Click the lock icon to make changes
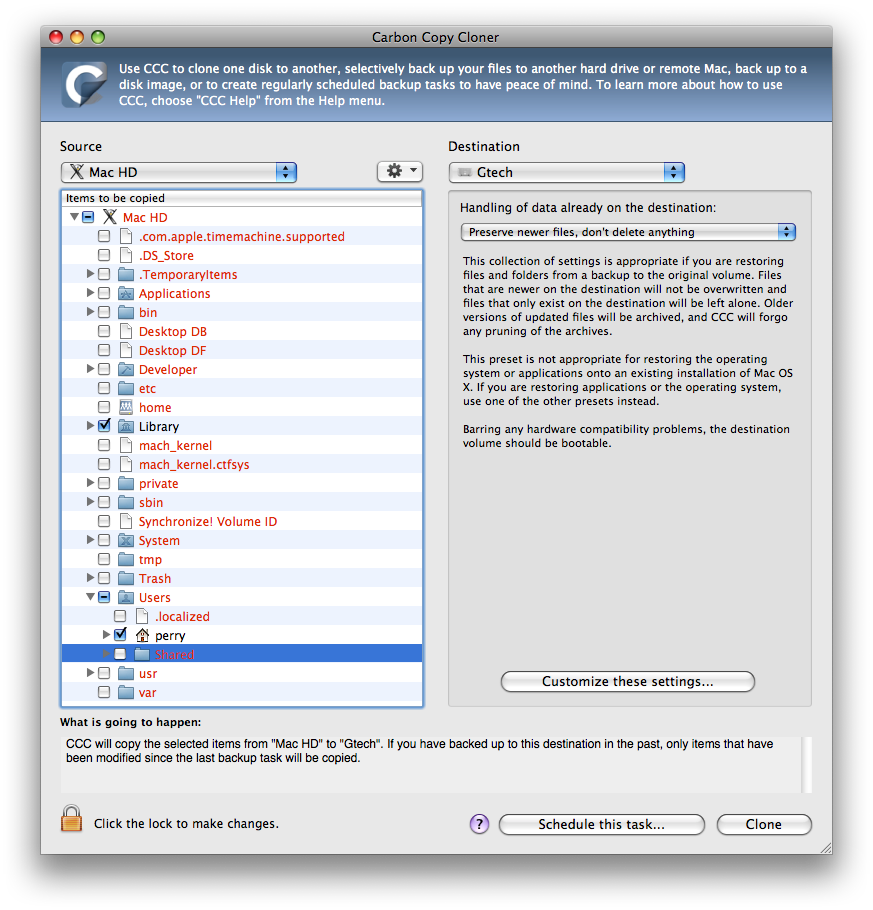Screen dimensions: 873x910 (x=71, y=819)
